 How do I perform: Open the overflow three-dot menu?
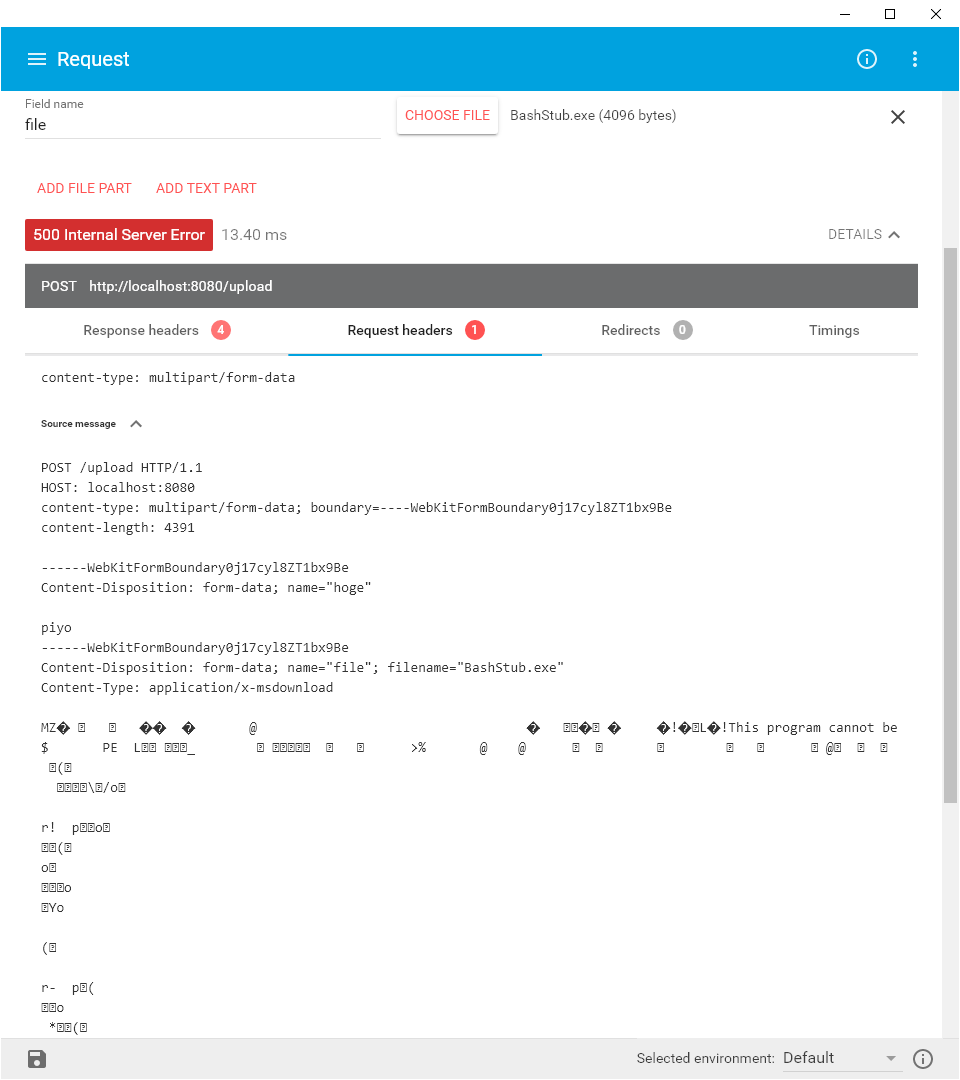pyautogui.click(x=914, y=59)
